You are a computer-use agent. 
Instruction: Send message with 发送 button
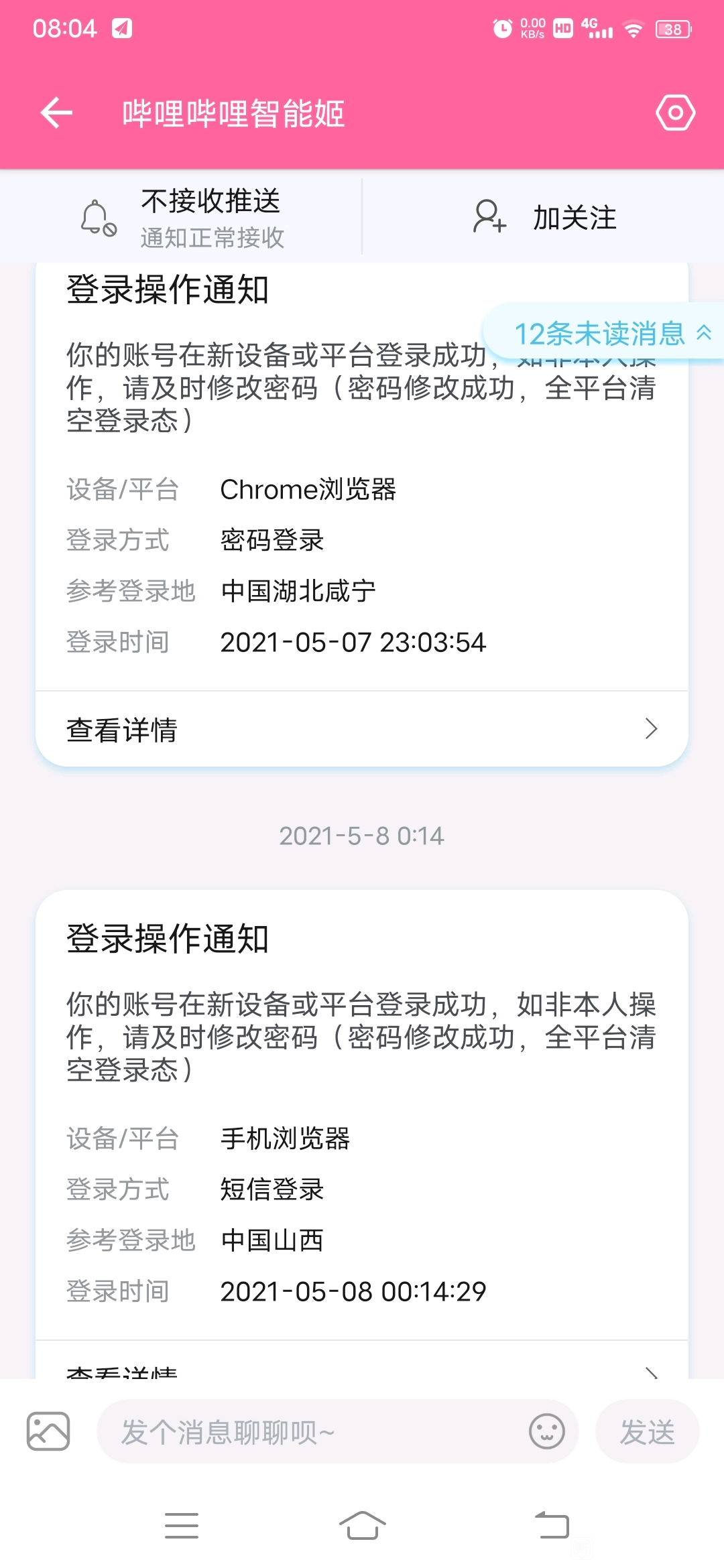647,1432
